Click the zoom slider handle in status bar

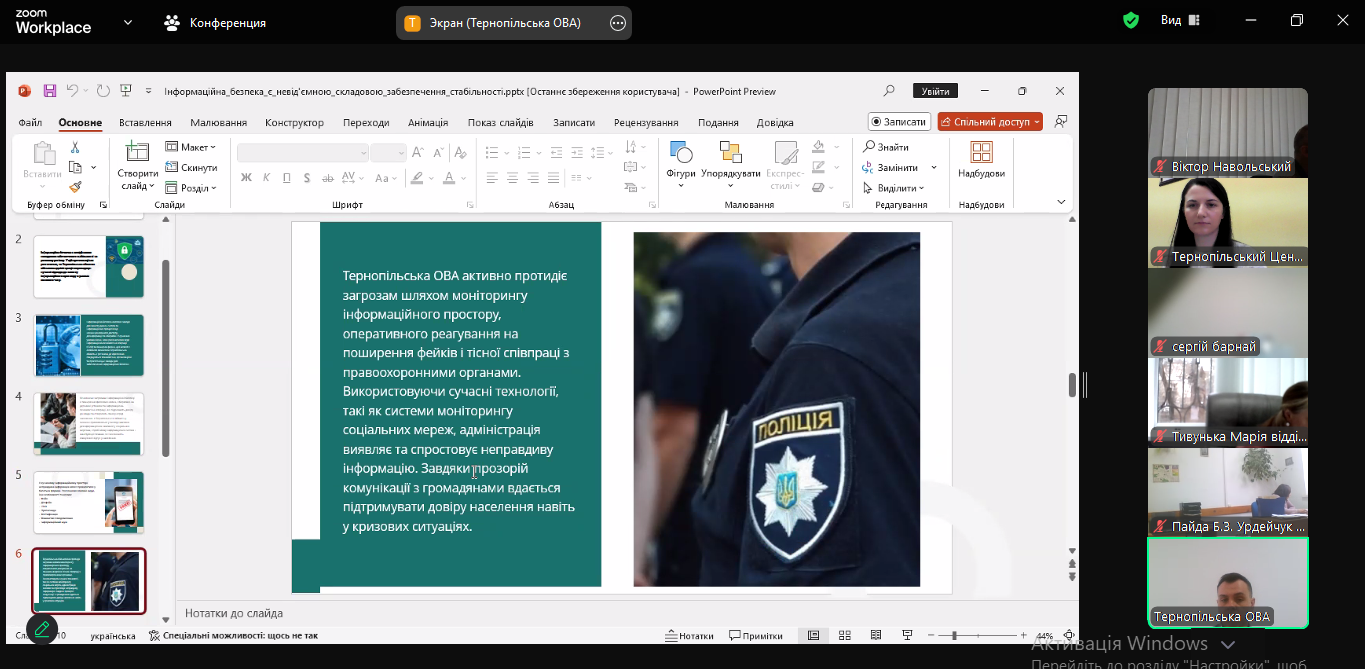pyautogui.click(x=954, y=636)
